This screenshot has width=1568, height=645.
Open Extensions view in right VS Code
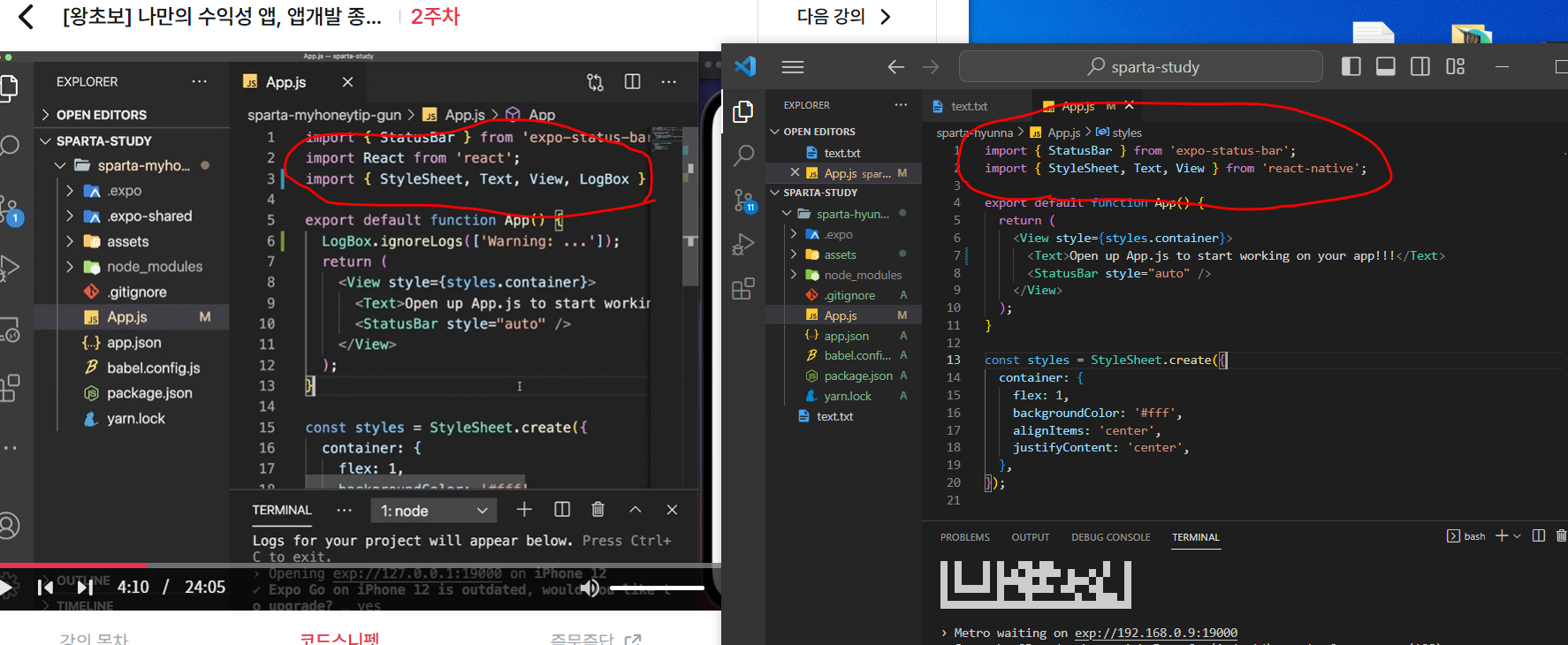[743, 289]
